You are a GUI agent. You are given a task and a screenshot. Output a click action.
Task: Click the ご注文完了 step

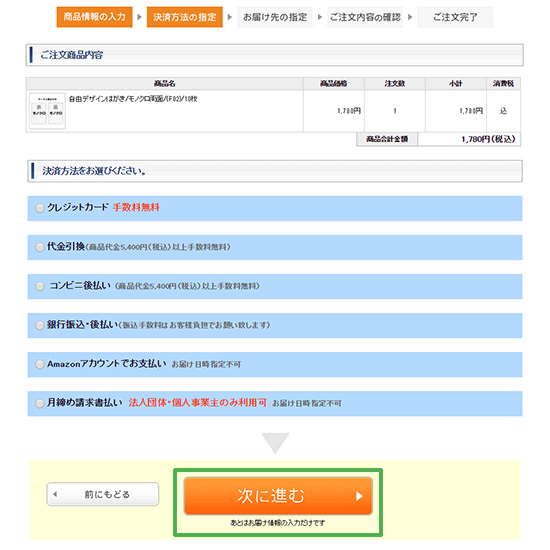tap(455, 17)
